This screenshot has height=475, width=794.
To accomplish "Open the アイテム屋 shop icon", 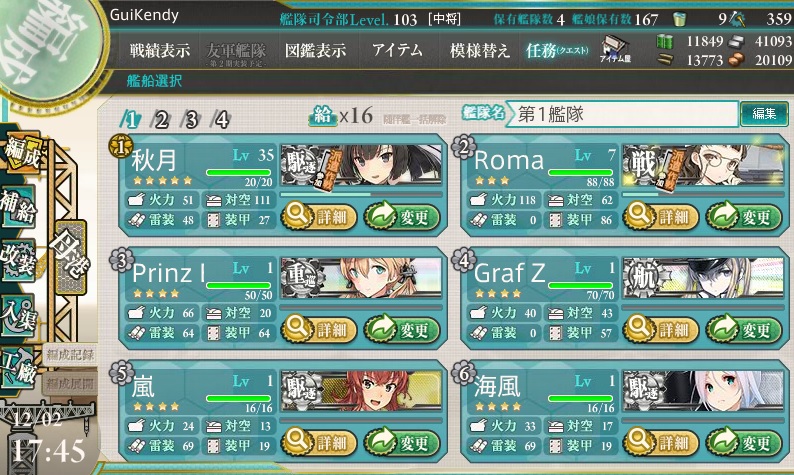I will (x=615, y=50).
